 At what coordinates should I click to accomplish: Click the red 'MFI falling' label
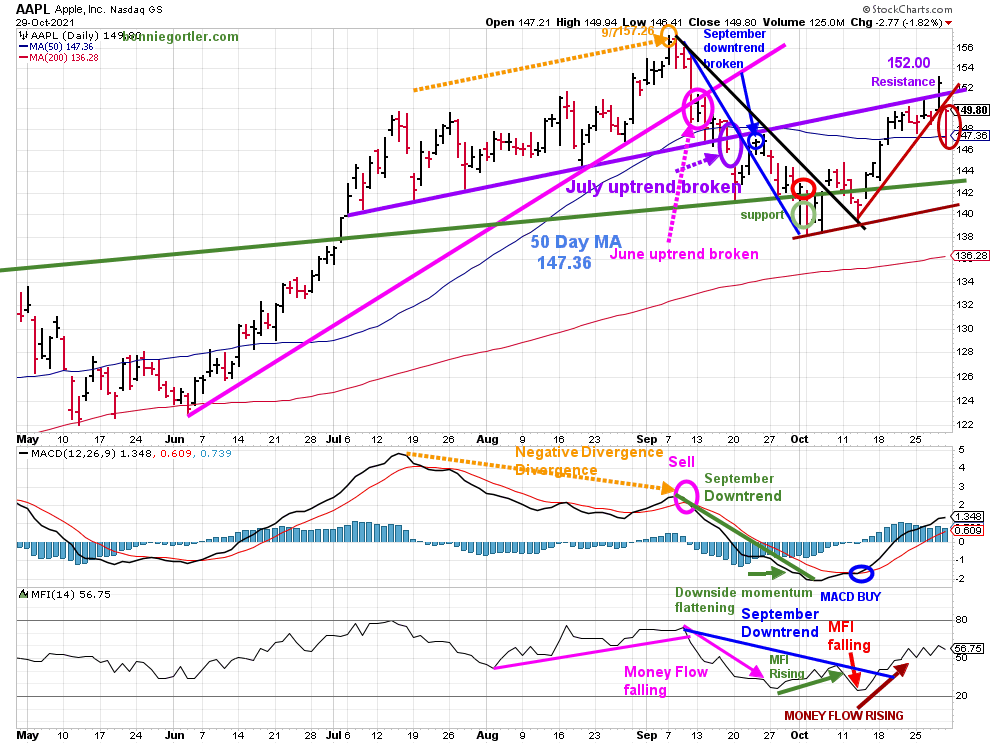tap(849, 635)
